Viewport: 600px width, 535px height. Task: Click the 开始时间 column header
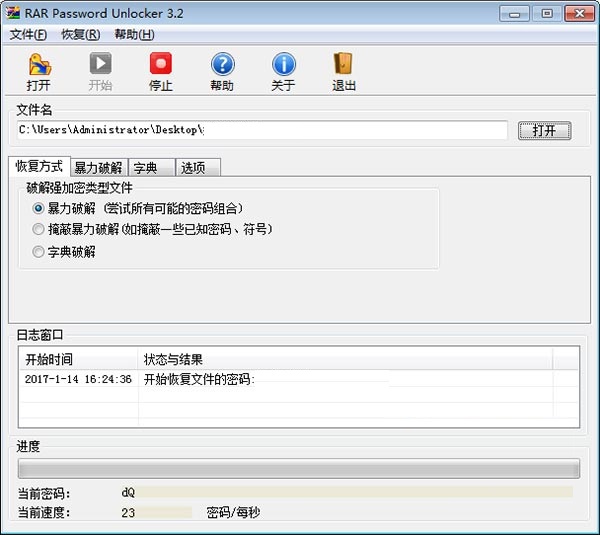pyautogui.click(x=78, y=359)
